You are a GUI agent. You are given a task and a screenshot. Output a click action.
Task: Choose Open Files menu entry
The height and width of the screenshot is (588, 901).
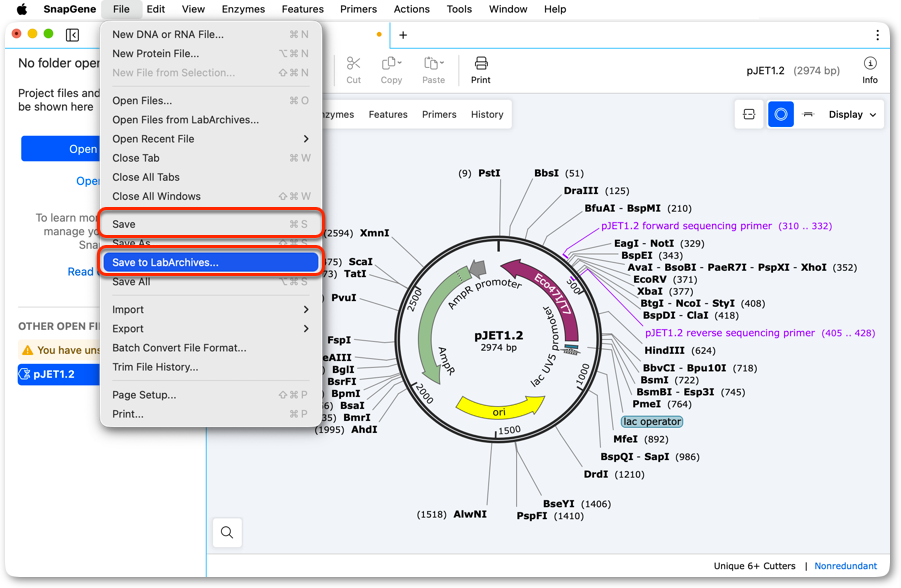(210, 100)
